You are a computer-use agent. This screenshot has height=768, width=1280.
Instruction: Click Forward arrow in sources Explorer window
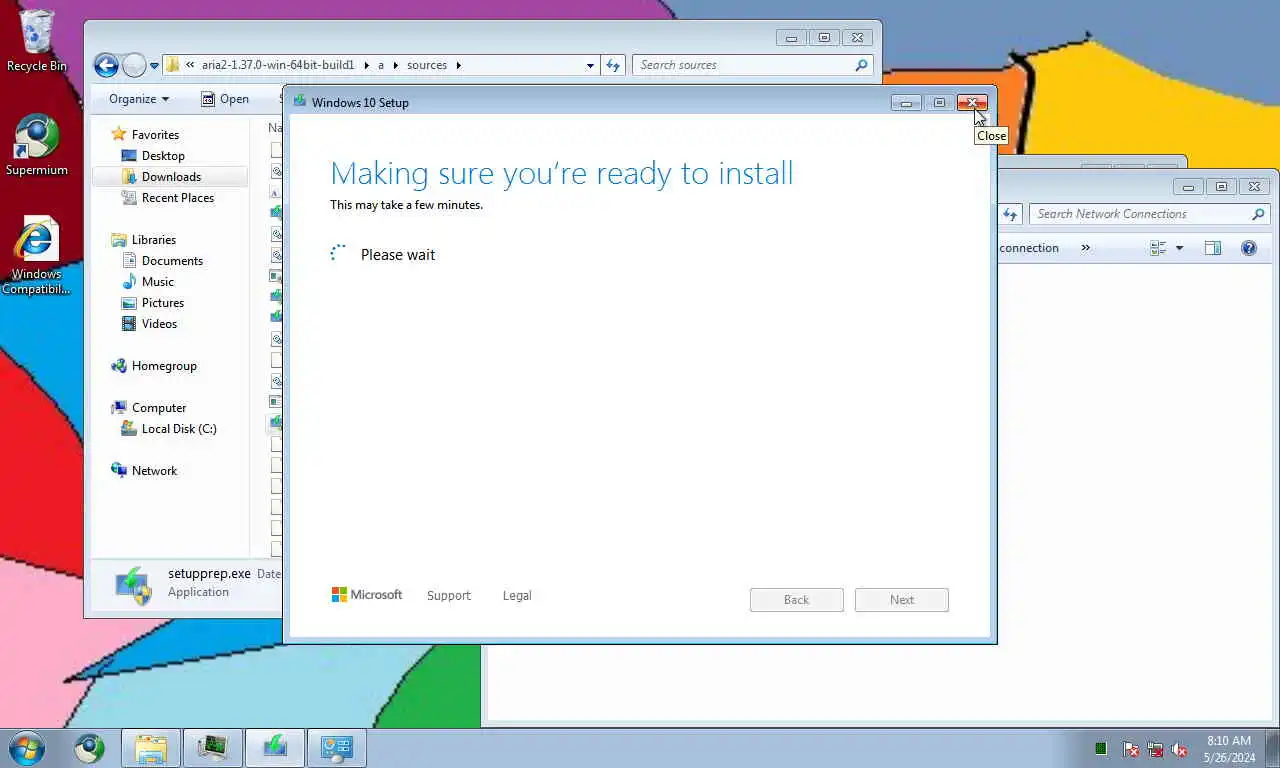134,65
